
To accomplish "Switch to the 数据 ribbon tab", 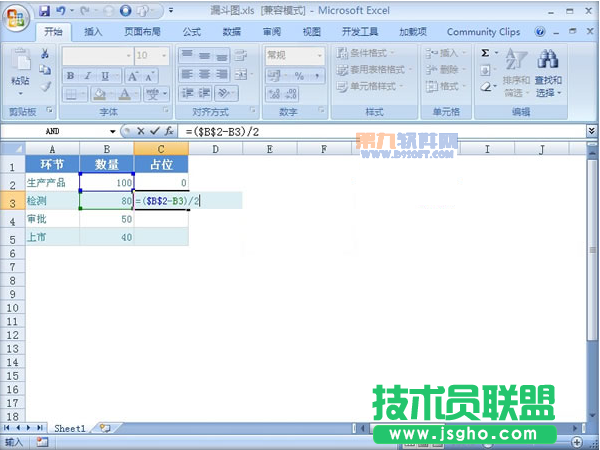I will 232,32.
